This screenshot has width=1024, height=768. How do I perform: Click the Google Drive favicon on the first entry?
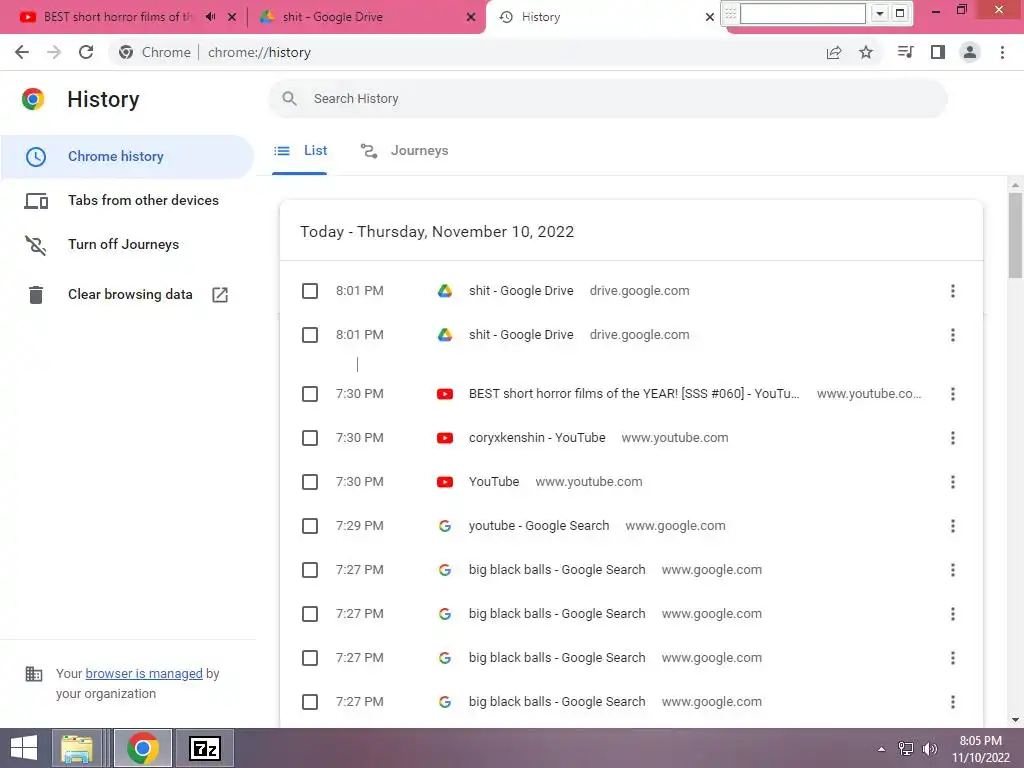(x=445, y=291)
